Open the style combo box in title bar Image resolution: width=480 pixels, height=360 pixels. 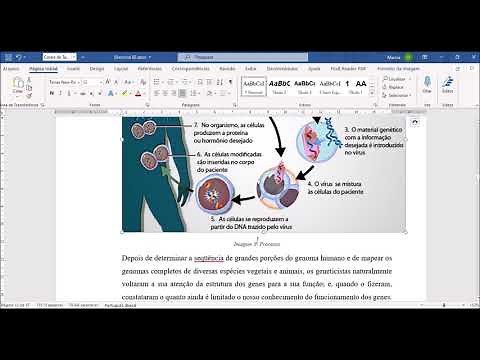pos(59,57)
